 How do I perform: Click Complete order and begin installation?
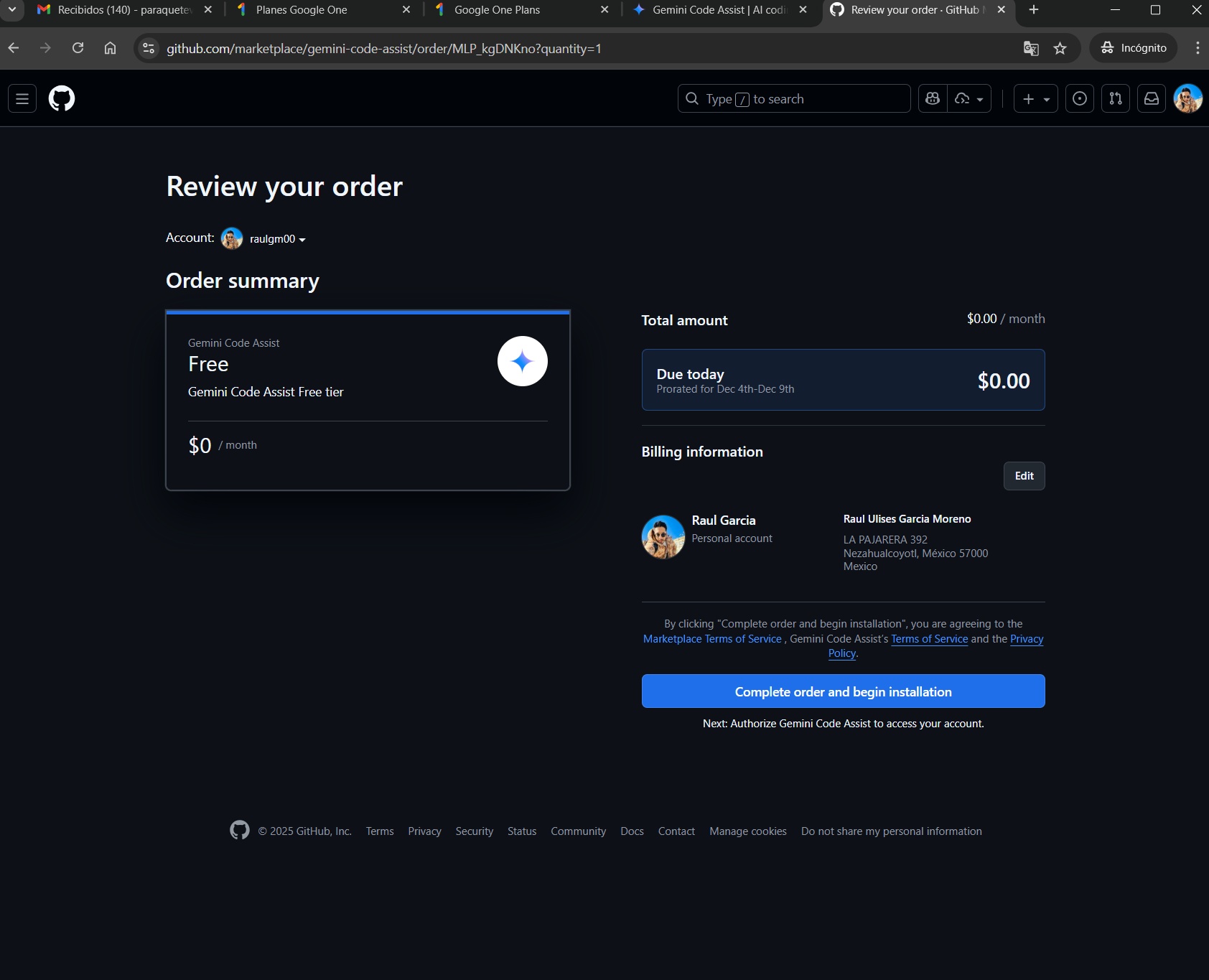pyautogui.click(x=843, y=691)
